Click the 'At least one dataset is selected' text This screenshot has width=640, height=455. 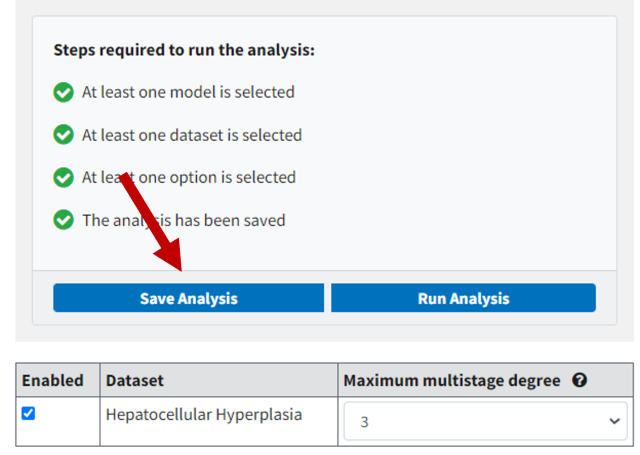point(192,135)
